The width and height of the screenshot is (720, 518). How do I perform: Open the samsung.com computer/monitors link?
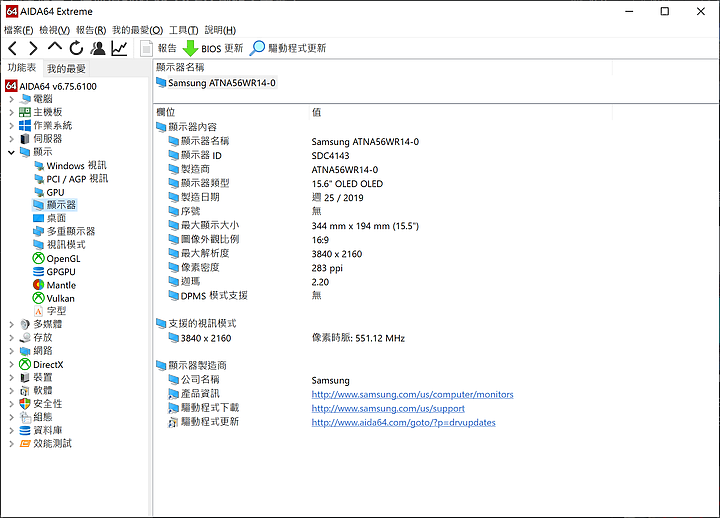pyautogui.click(x=412, y=394)
